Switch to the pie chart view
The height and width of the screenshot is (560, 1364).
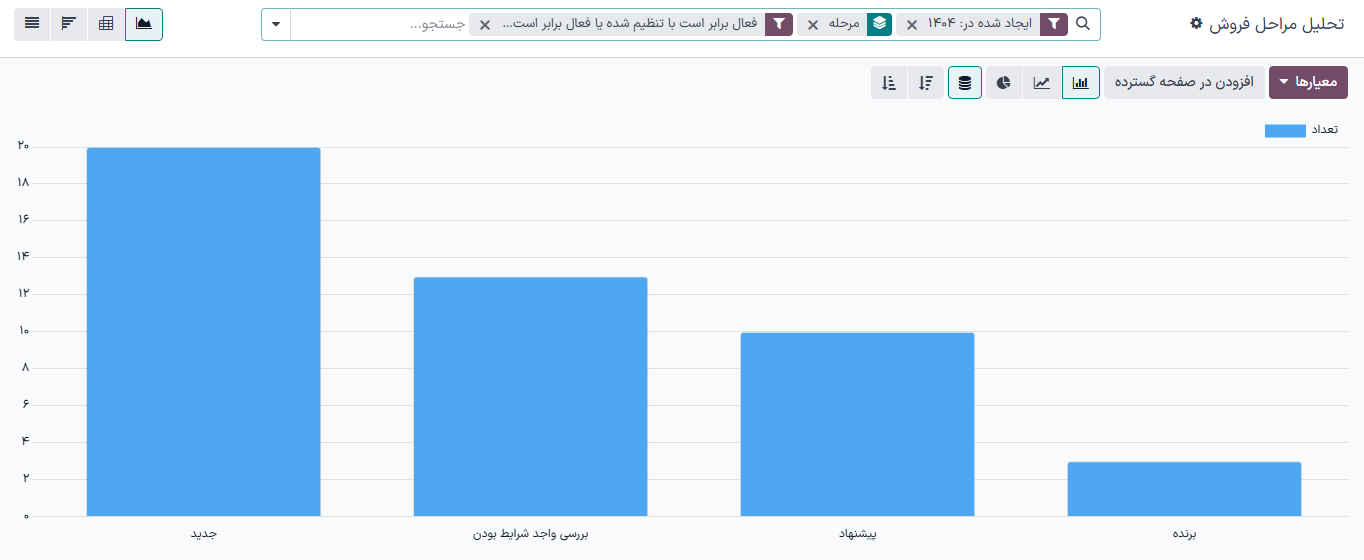point(1003,83)
